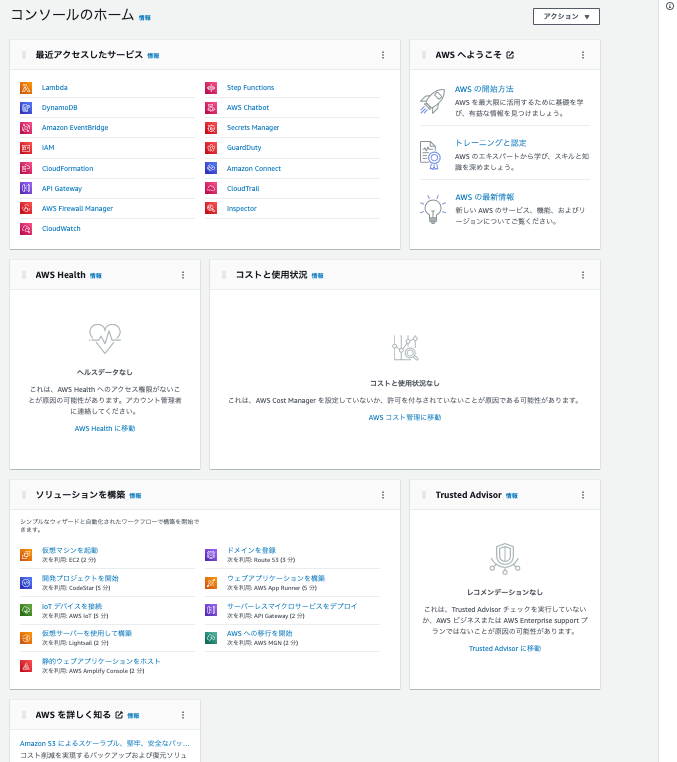Click the 情報 link next to AWS Health title
Image resolution: width=677 pixels, height=762 pixels.
[96, 276]
